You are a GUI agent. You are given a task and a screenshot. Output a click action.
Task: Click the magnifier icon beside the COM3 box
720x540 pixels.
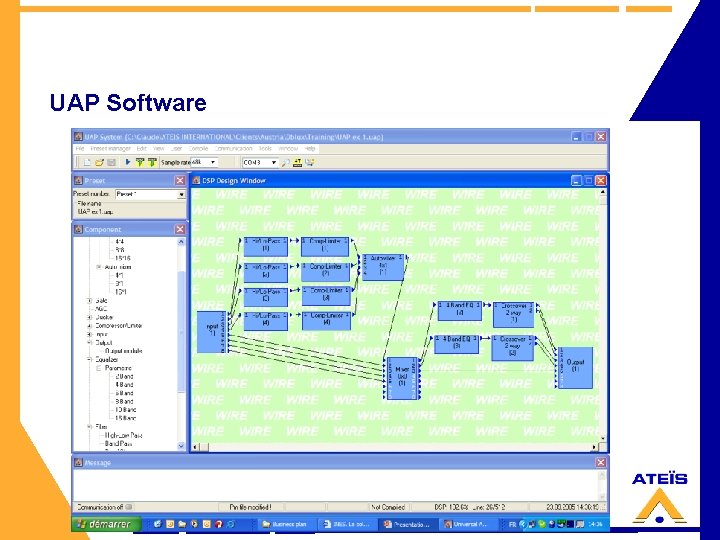(285, 162)
